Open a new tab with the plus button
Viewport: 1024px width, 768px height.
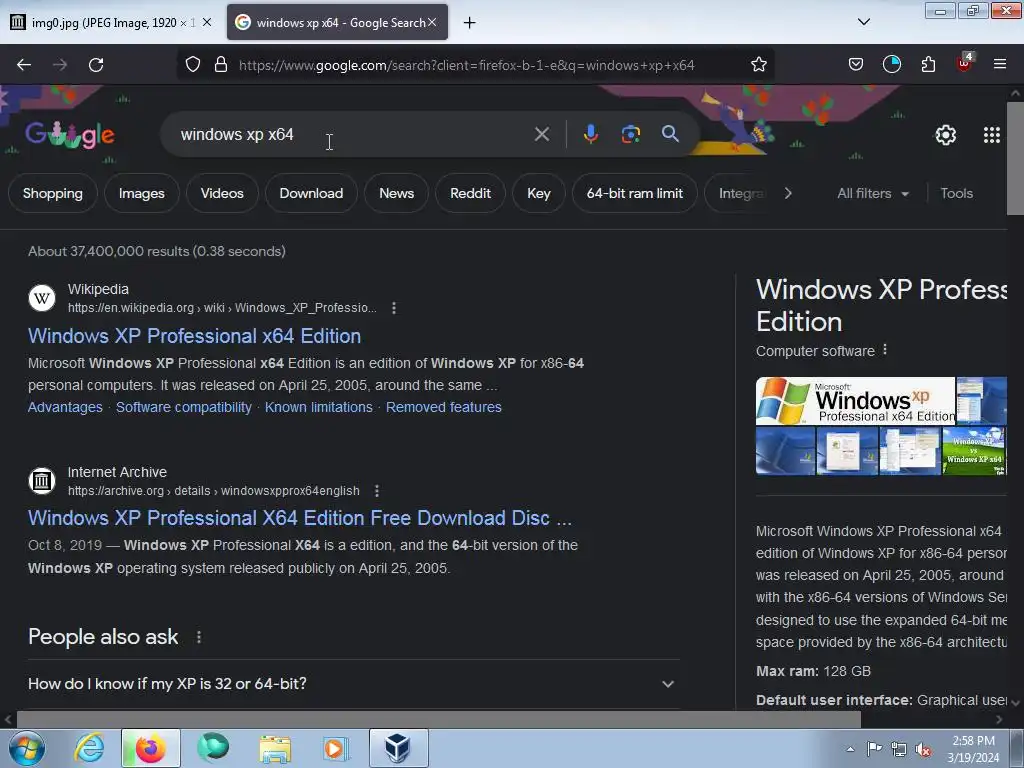[x=469, y=23]
